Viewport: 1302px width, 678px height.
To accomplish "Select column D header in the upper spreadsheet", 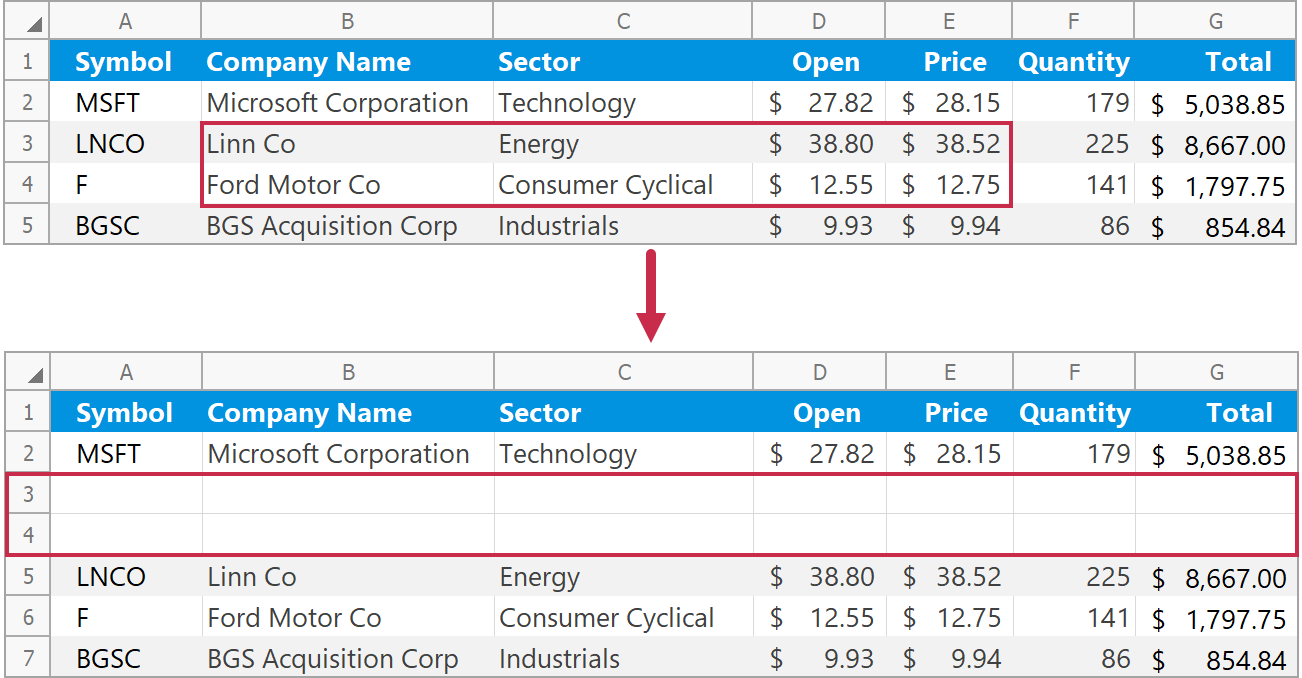I will 819,21.
